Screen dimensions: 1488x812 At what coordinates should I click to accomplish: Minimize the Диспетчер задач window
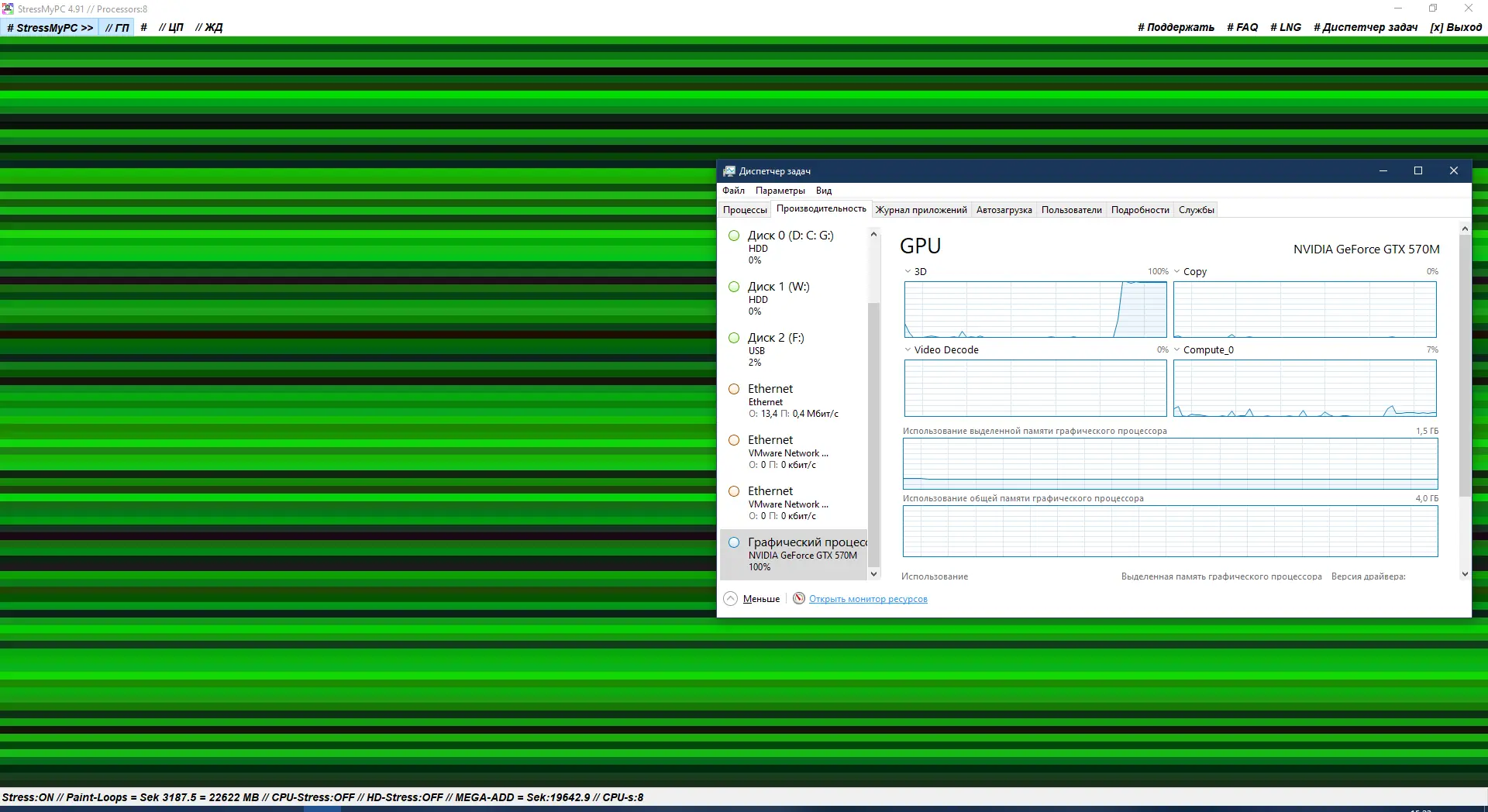(1383, 171)
